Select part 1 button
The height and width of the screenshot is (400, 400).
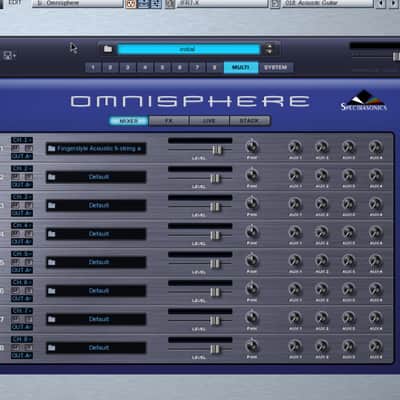[x=93, y=68]
